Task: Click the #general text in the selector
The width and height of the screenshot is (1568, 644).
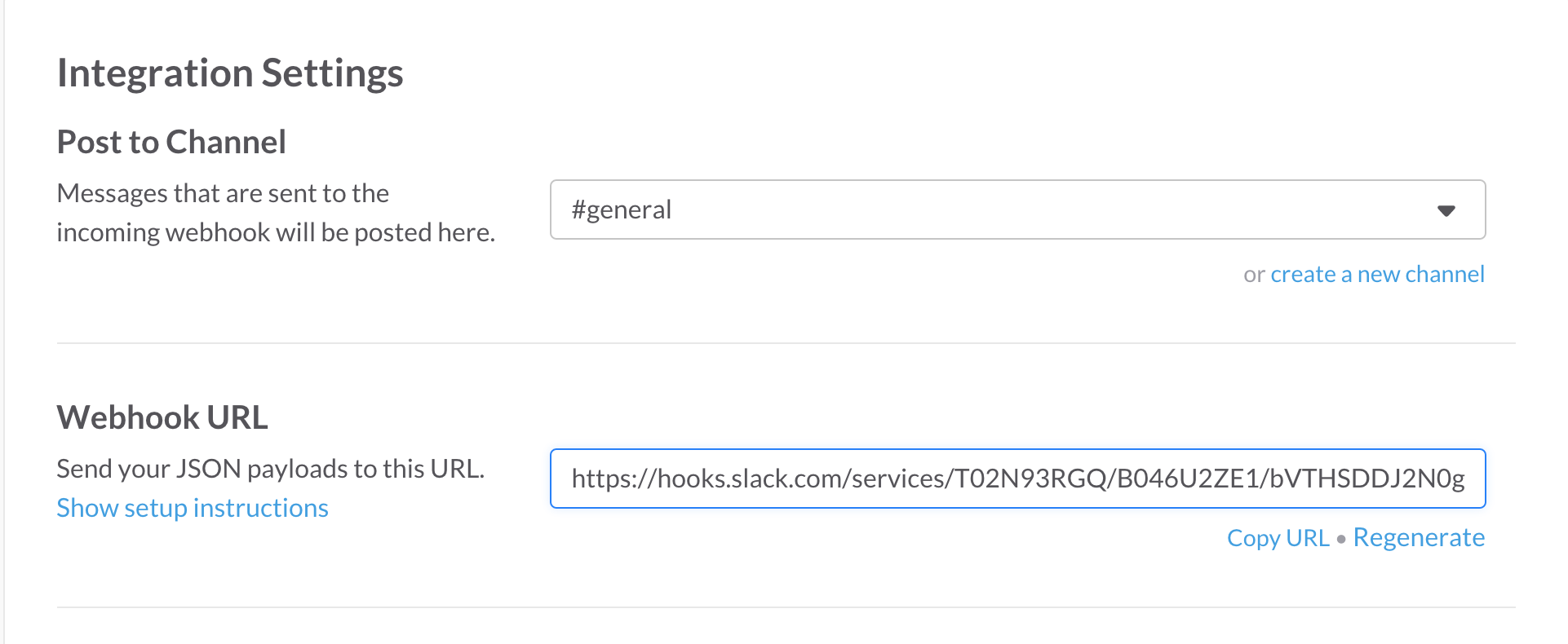Action: click(x=622, y=210)
